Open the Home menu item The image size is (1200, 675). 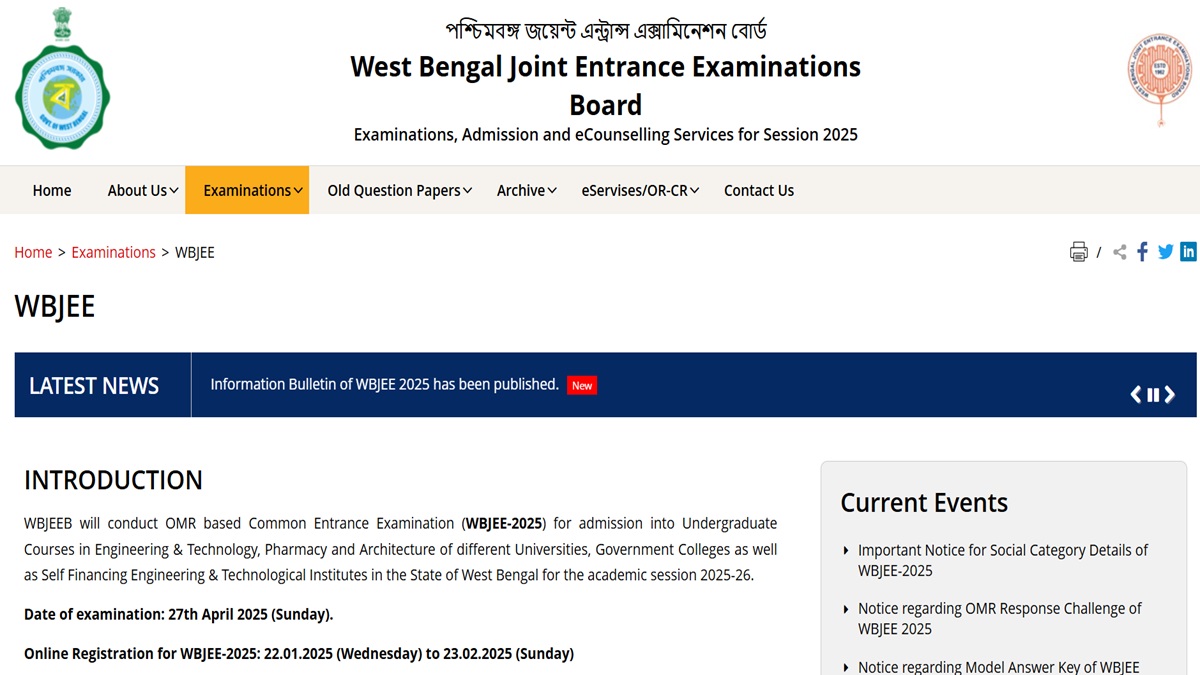coord(52,190)
